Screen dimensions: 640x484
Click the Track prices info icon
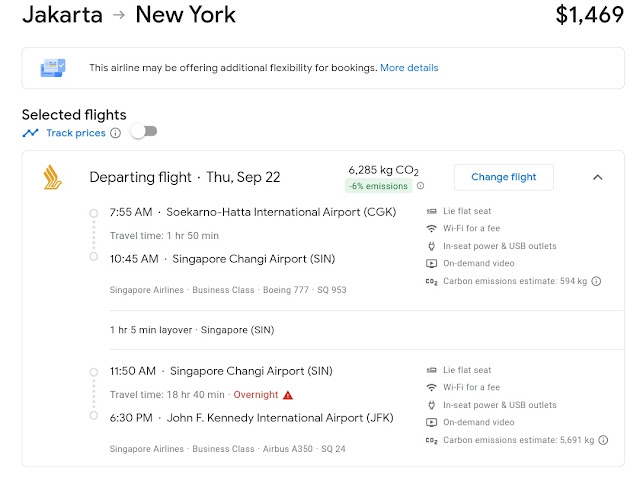pos(115,133)
